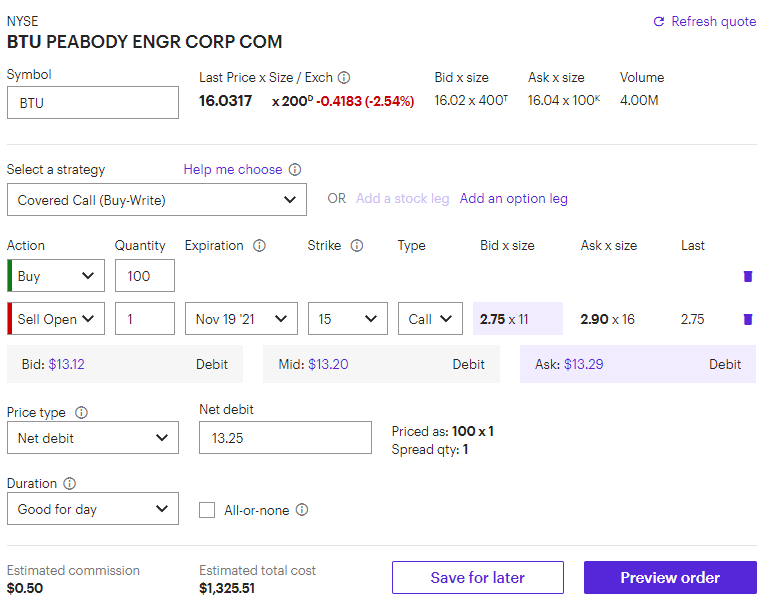760x610 pixels.
Task: Select the Bid $13.12 price tile
Action: pyautogui.click(x=125, y=364)
